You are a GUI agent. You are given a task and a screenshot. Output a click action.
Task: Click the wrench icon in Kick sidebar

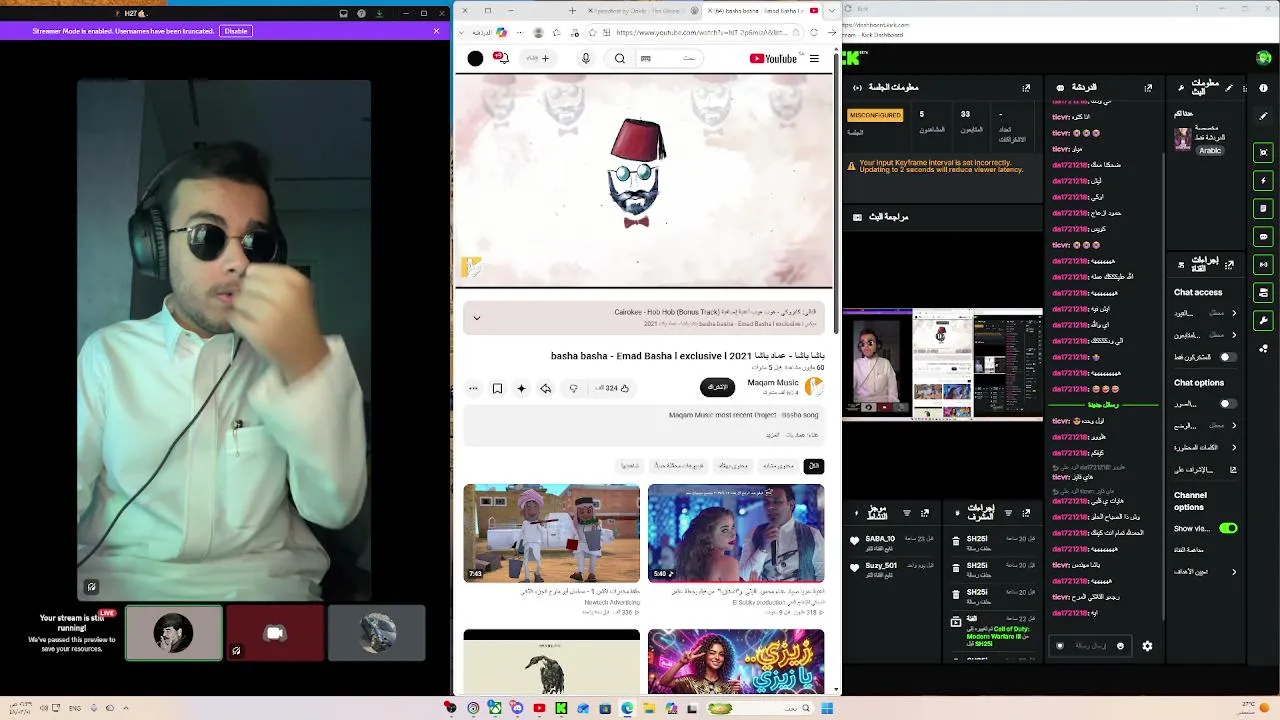click(1264, 321)
